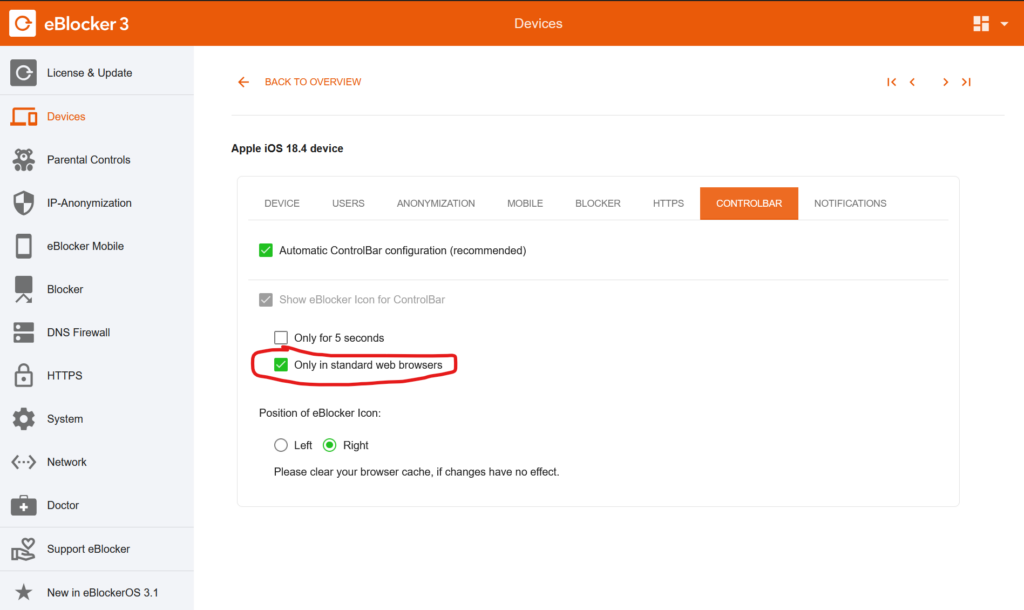The height and width of the screenshot is (610, 1024).
Task: Open the Network settings page
Action: point(97,462)
